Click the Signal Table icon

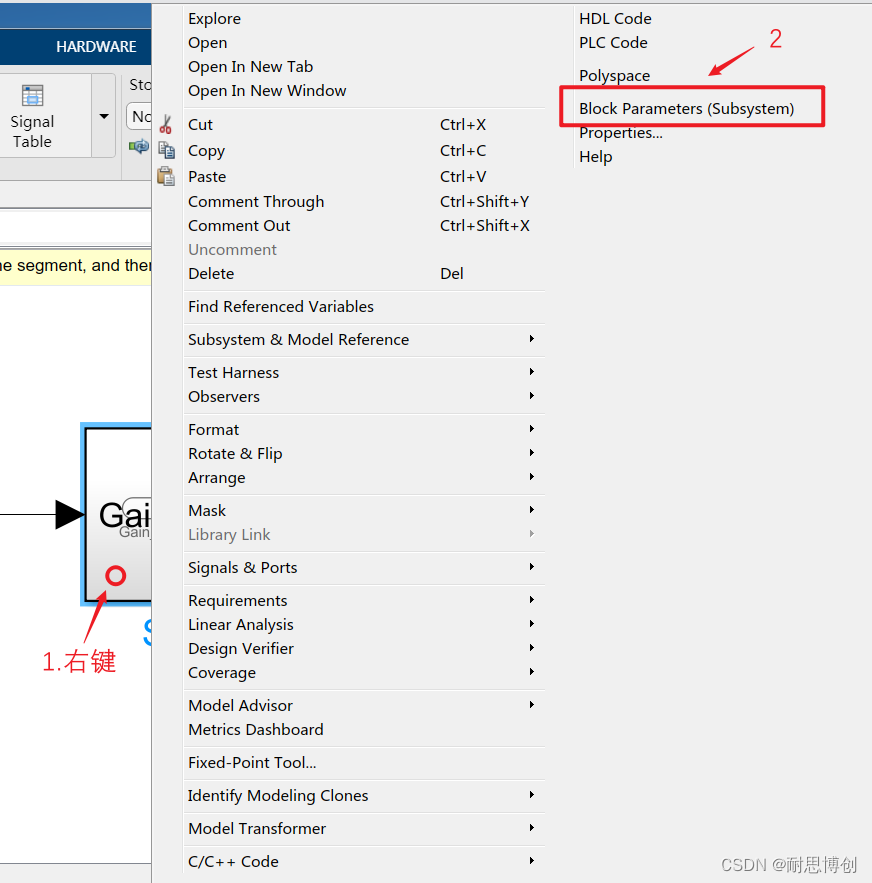pyautogui.click(x=32, y=96)
